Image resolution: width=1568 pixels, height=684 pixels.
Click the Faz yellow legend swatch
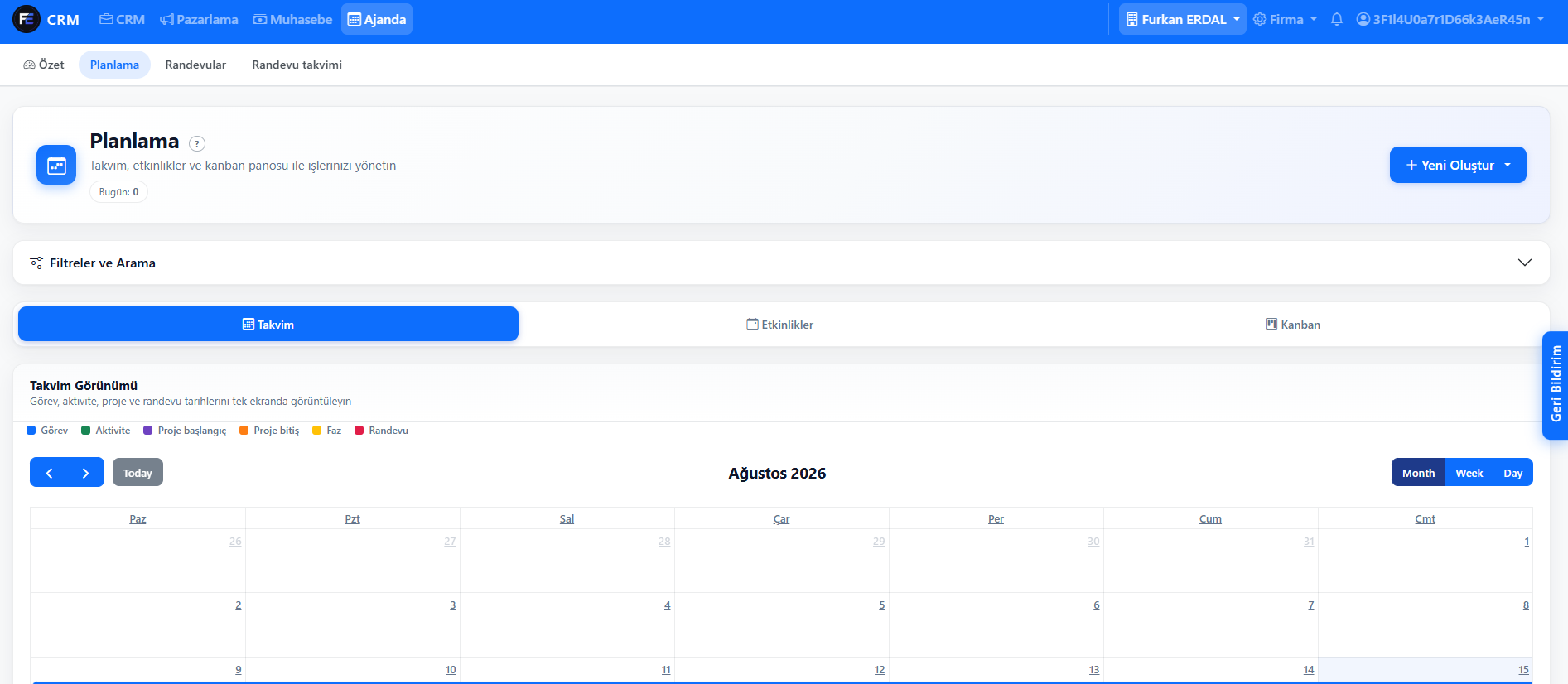[x=317, y=431]
